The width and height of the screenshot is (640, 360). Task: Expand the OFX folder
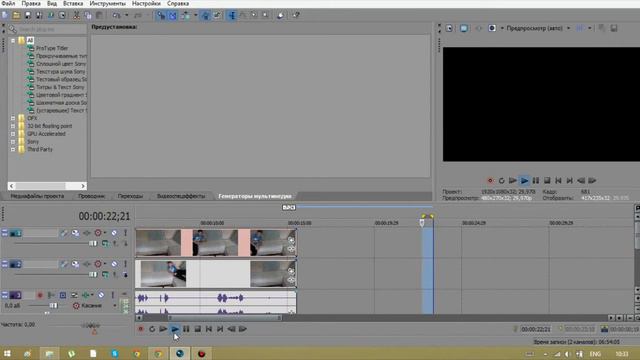13,118
